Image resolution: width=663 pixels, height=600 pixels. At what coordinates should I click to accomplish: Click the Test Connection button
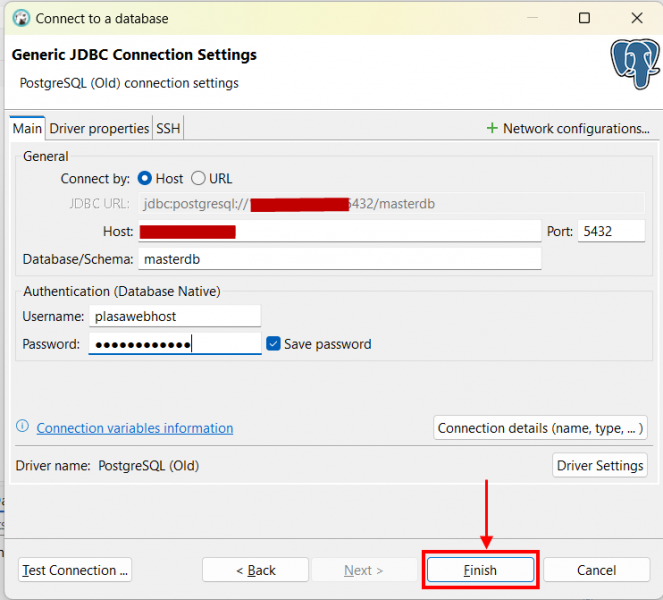click(75, 570)
